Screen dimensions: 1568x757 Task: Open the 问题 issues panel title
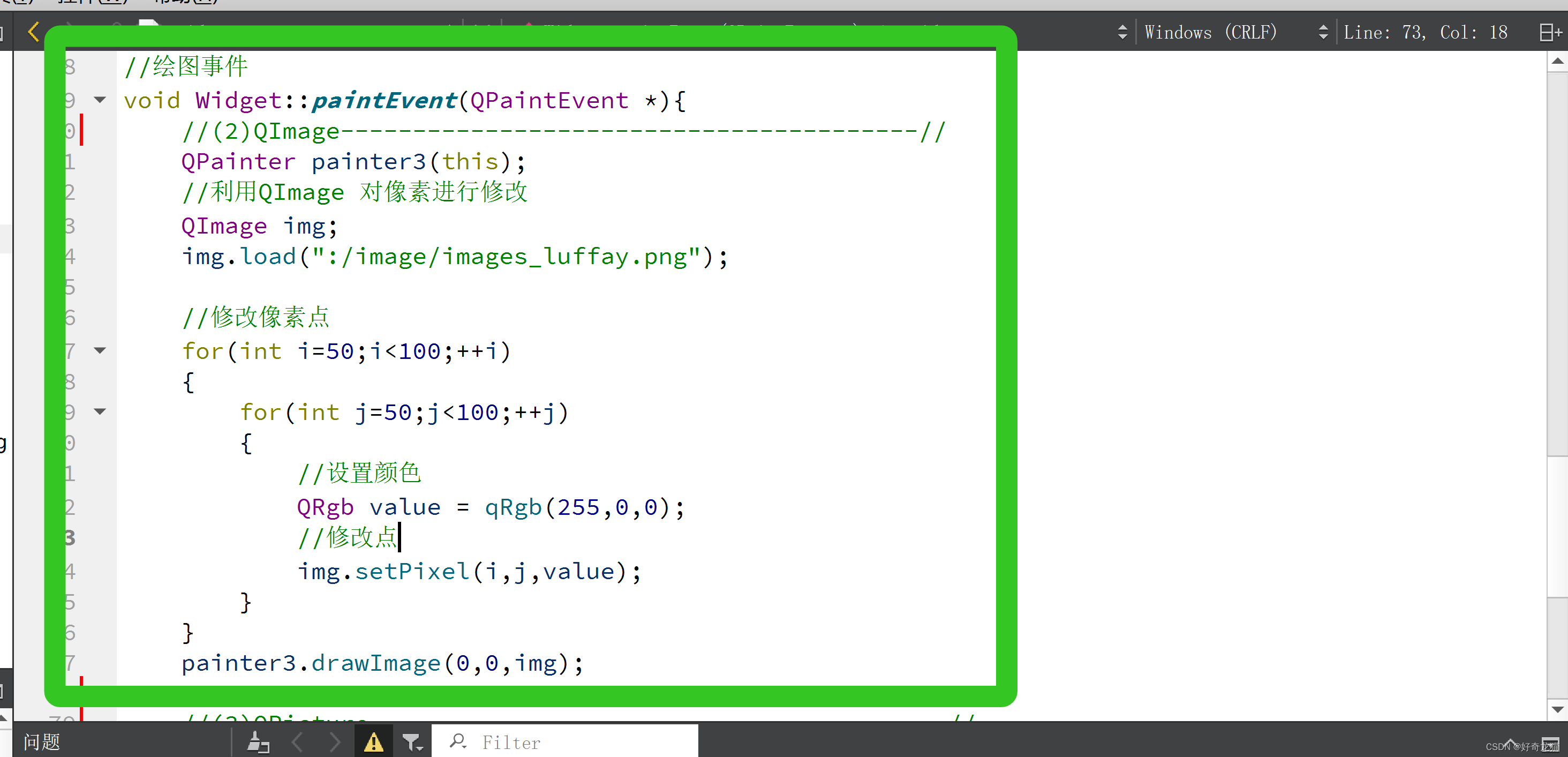pos(41,742)
